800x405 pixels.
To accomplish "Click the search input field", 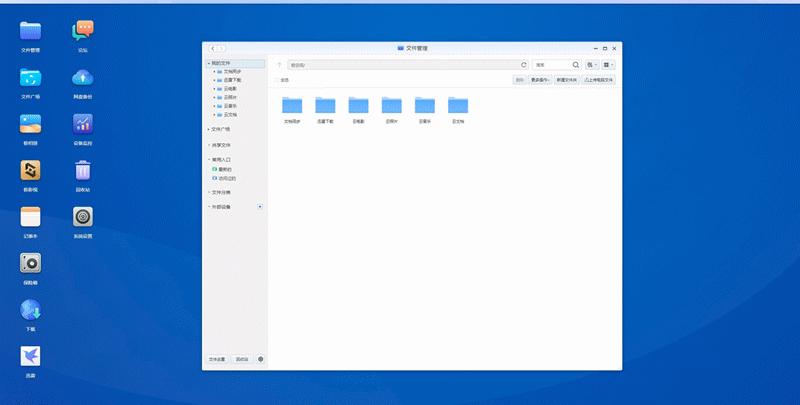I will [x=550, y=64].
